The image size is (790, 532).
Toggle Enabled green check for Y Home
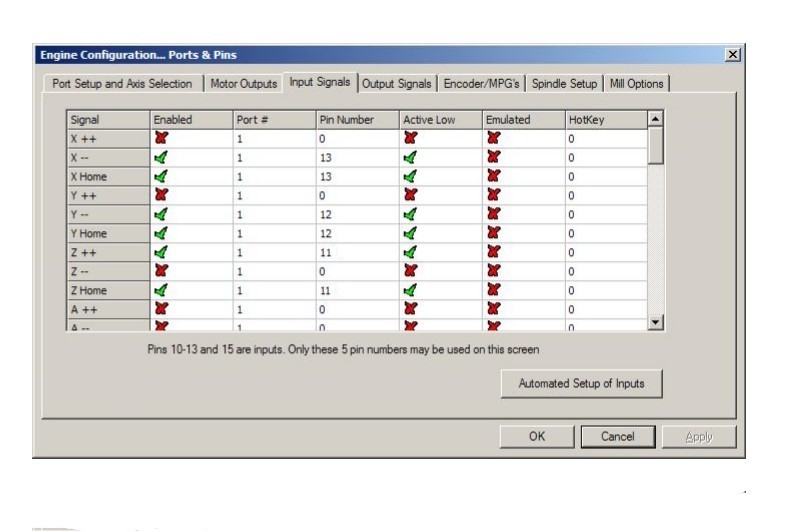[161, 234]
